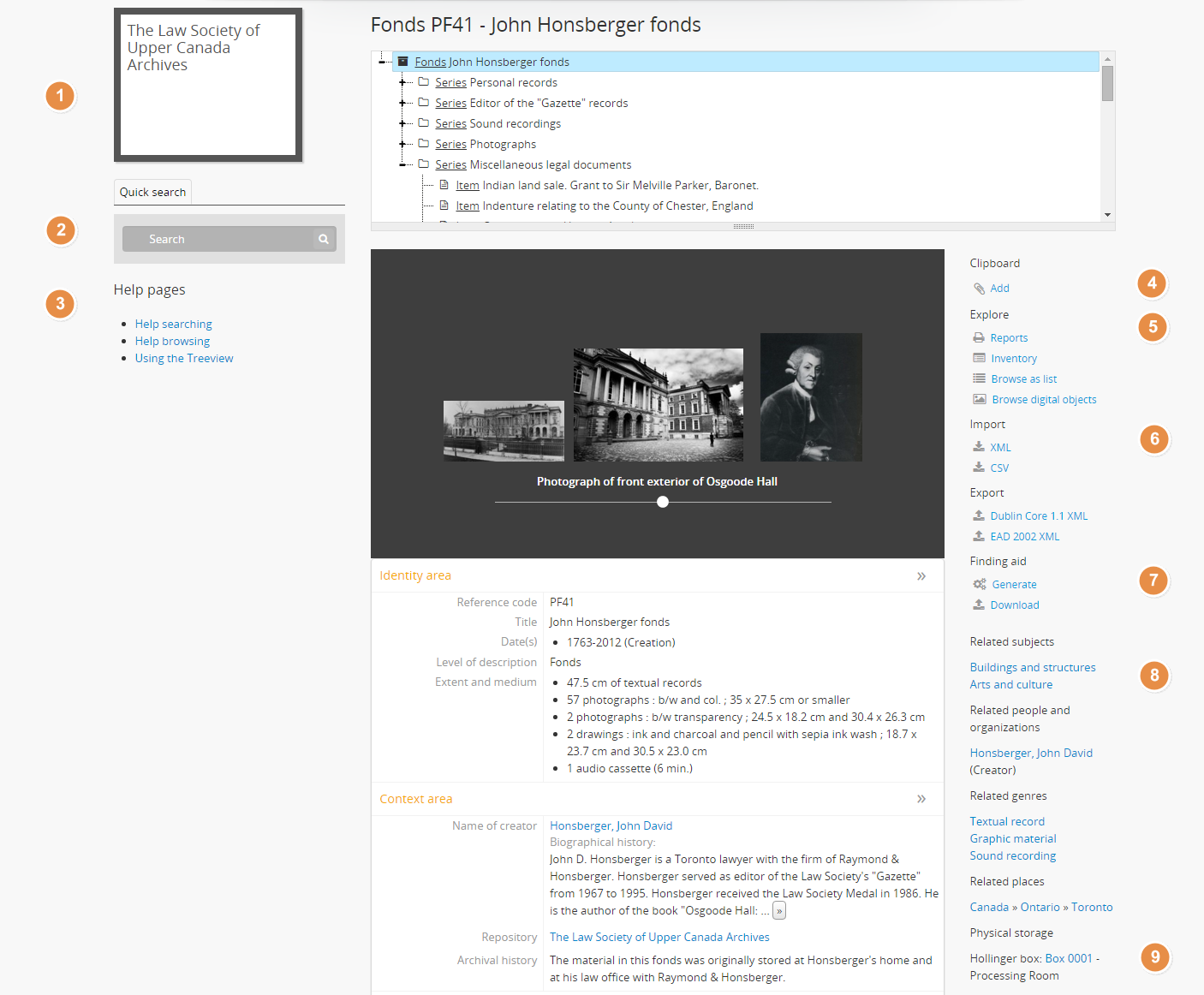
Task: Click the Dublin Core export upload icon
Action: tap(979, 516)
